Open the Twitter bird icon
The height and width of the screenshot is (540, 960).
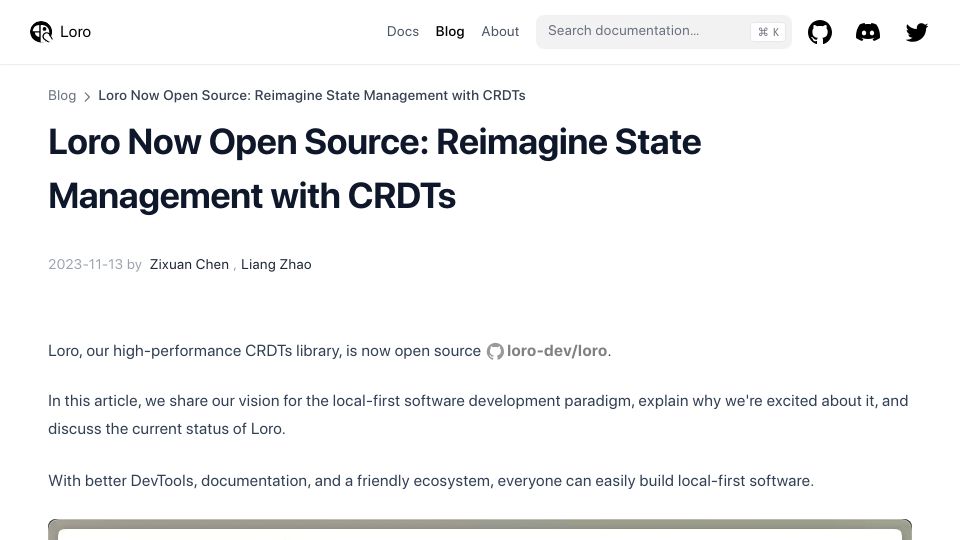point(917,32)
